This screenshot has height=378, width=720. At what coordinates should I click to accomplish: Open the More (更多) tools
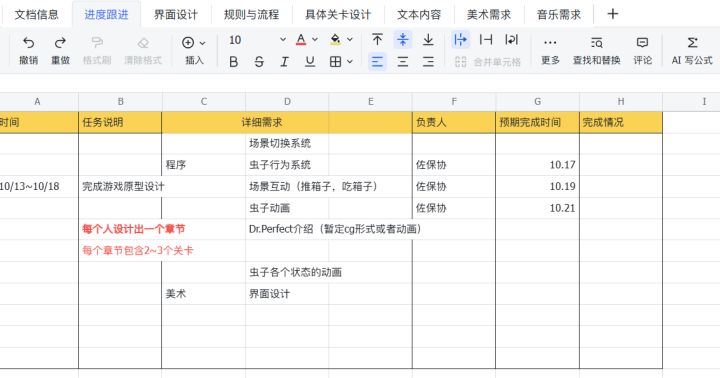(x=550, y=50)
